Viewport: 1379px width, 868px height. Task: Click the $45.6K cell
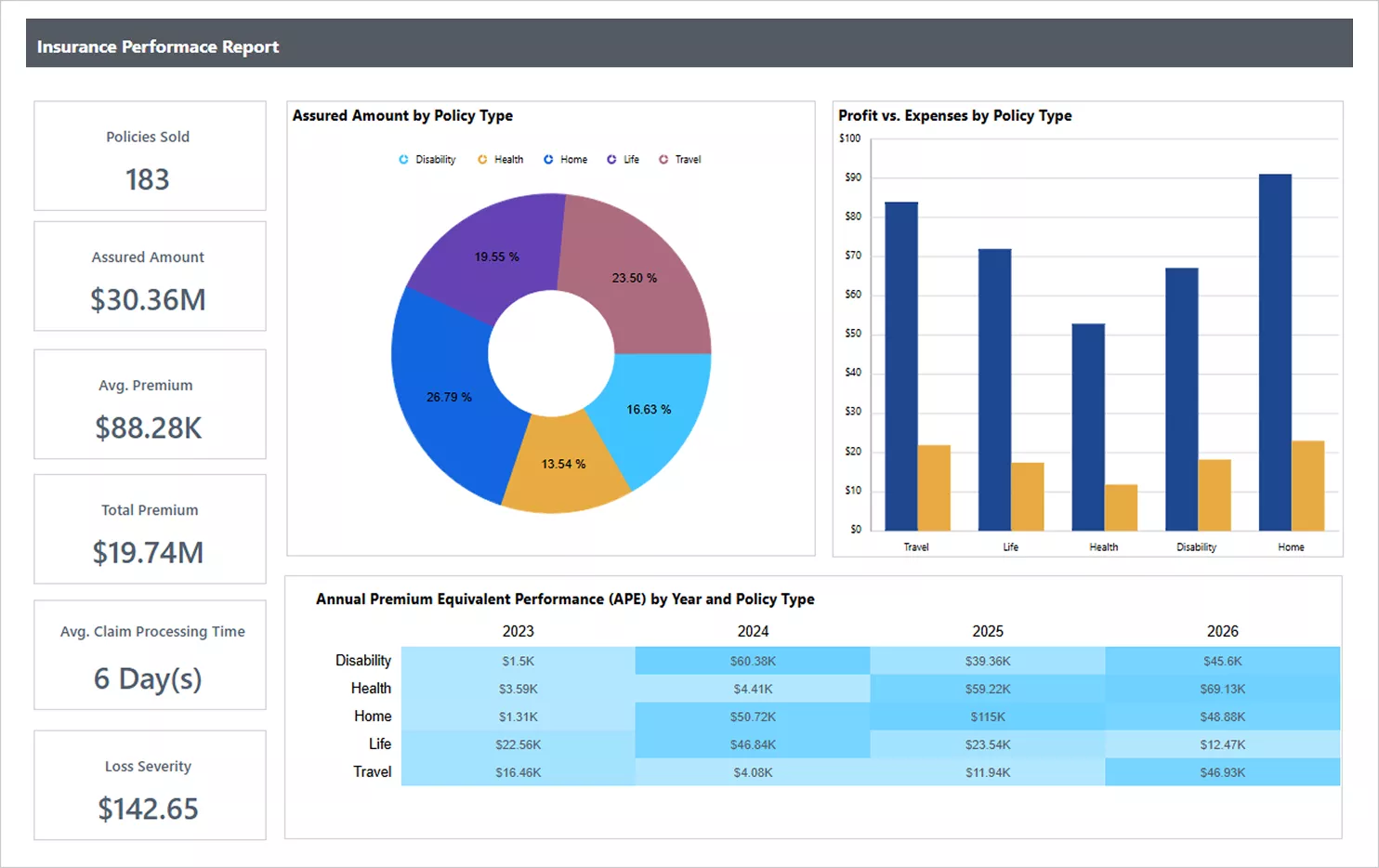pos(1223,661)
